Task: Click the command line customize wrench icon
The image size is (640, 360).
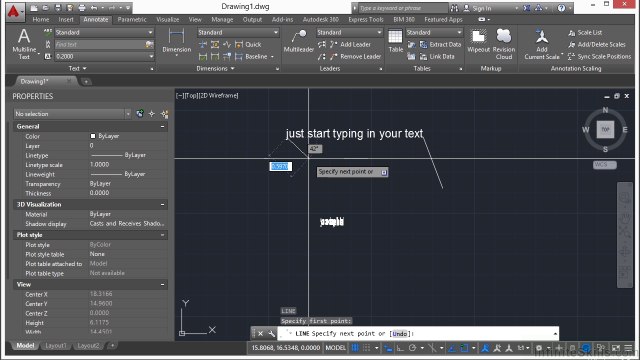Action: (271, 333)
